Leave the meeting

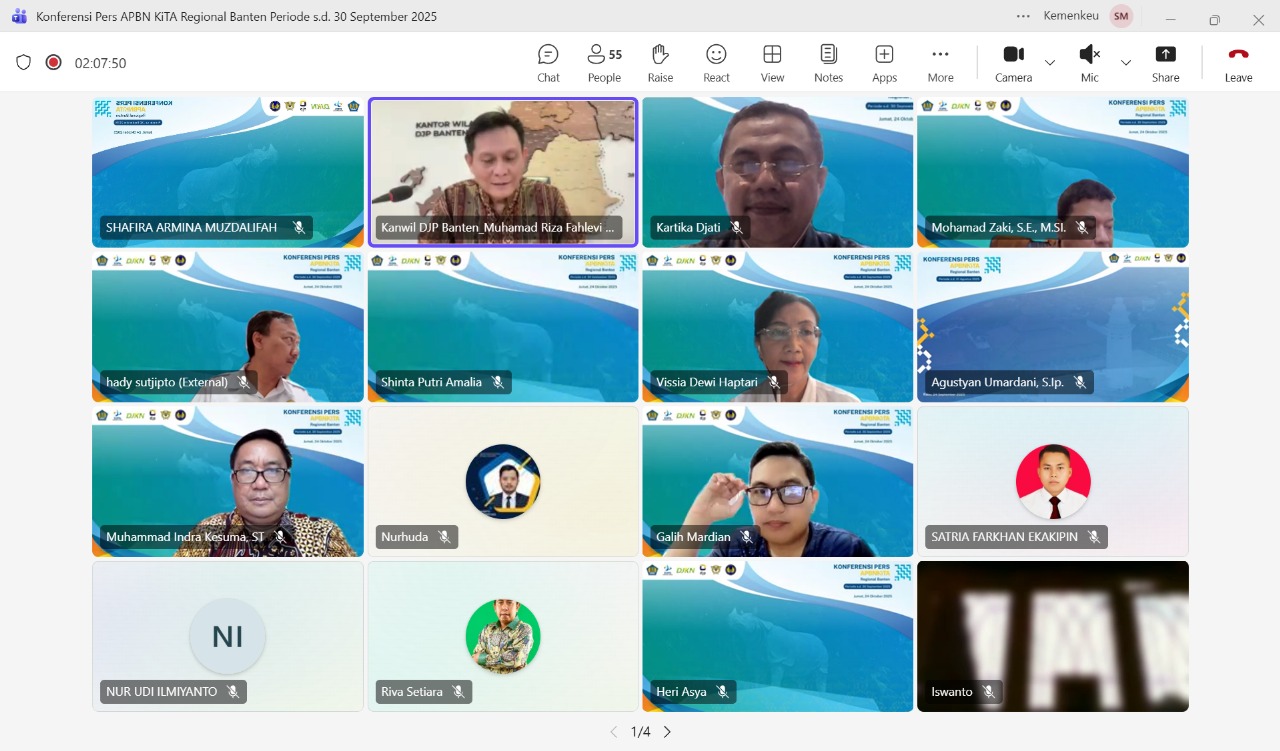point(1238,63)
